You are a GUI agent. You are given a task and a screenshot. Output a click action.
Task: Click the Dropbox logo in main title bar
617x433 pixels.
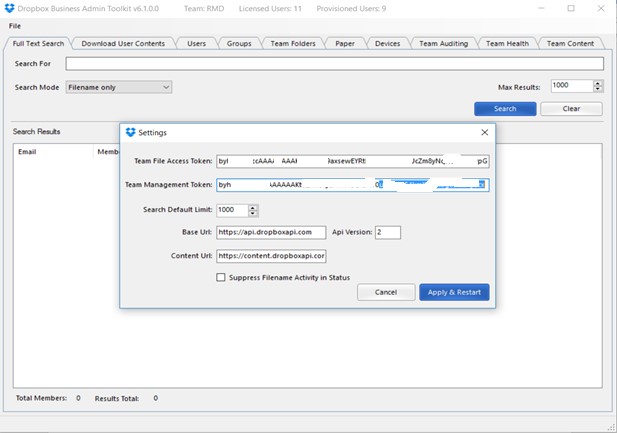point(9,8)
